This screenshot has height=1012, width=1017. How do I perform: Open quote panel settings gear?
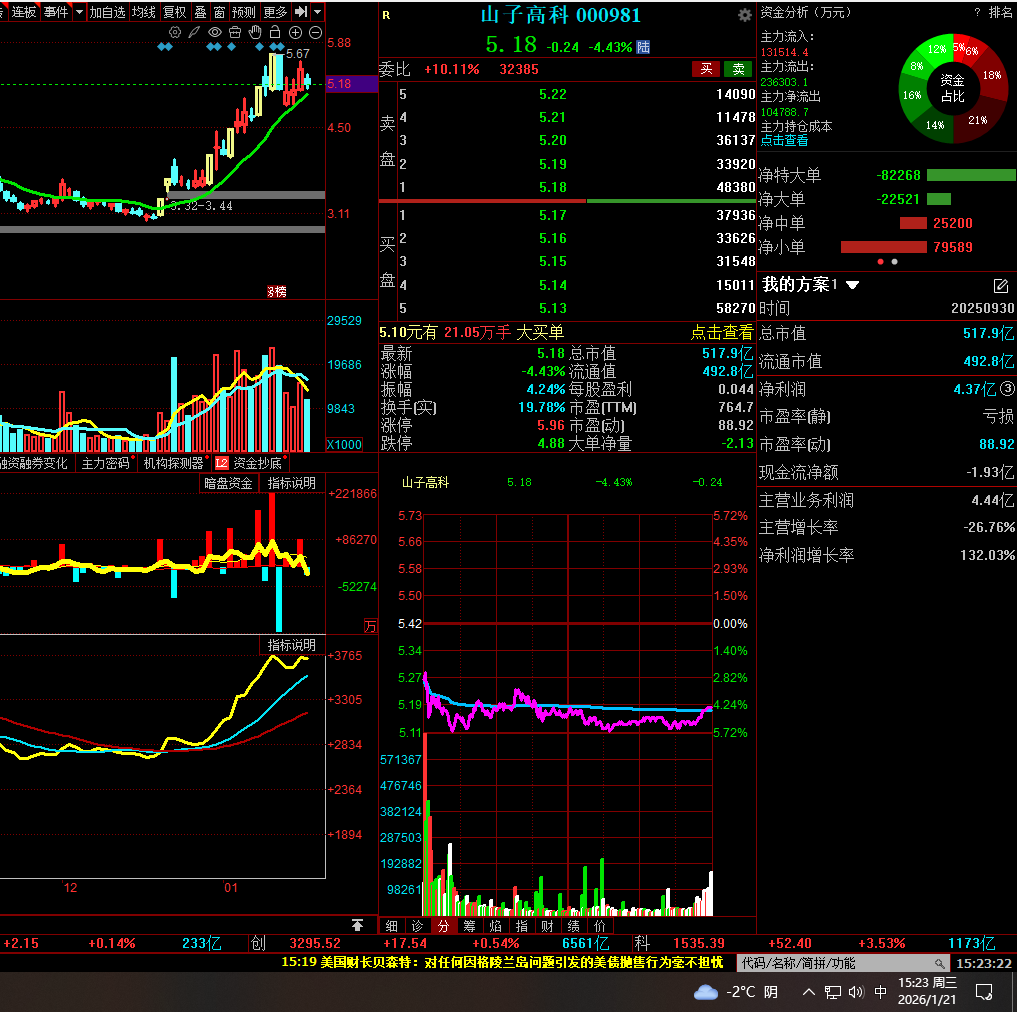745,15
